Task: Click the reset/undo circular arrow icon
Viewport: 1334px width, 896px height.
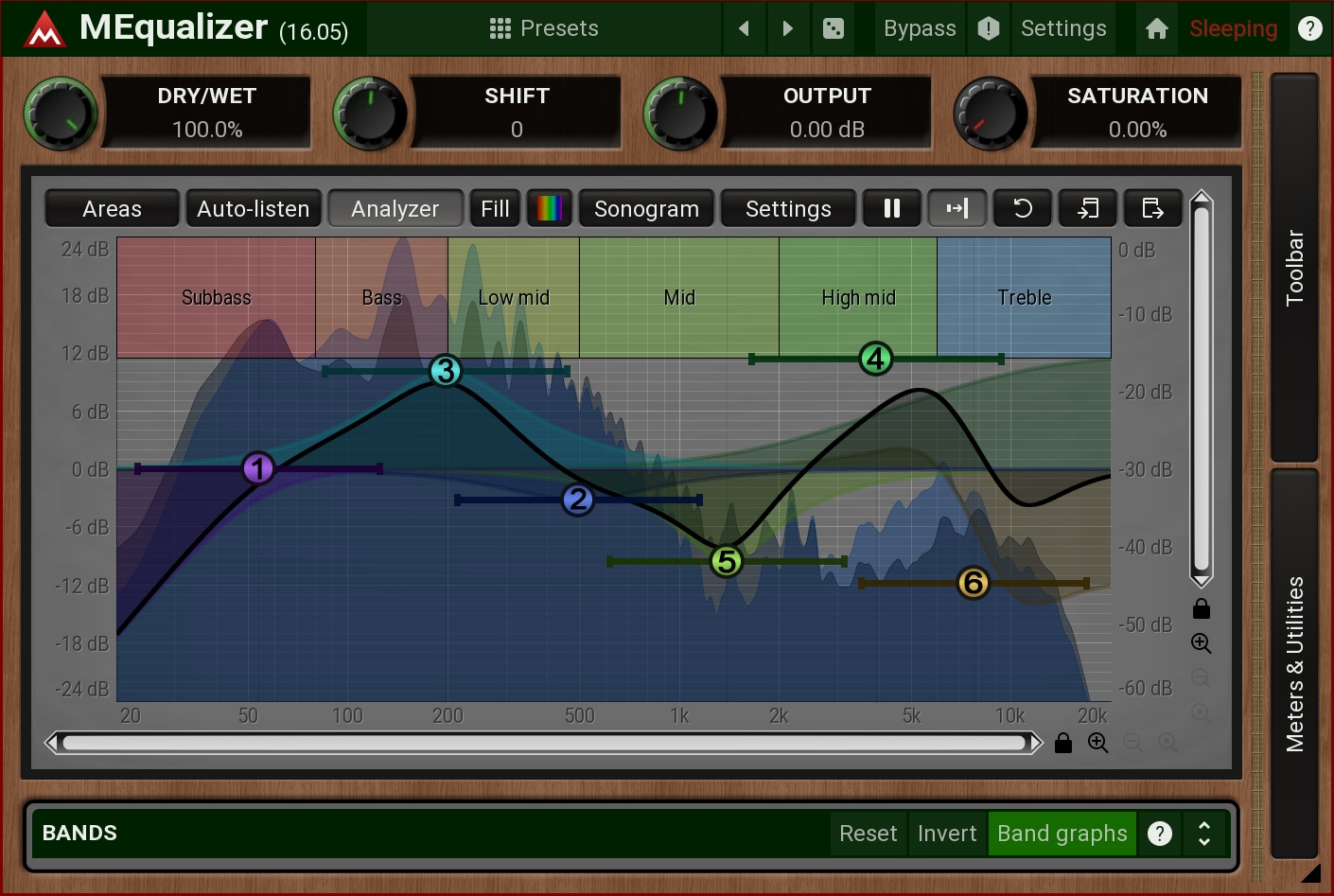Action: [x=1023, y=208]
